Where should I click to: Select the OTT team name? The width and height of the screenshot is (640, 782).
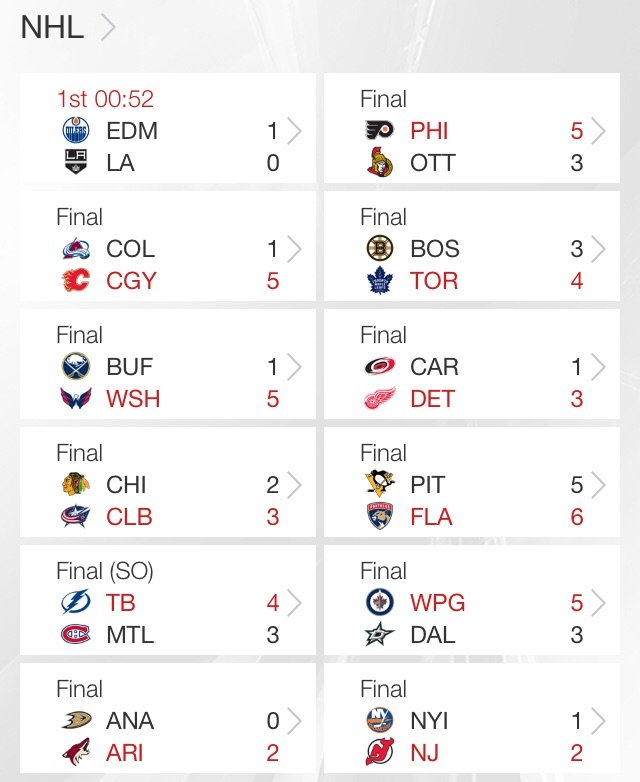pyautogui.click(x=432, y=163)
